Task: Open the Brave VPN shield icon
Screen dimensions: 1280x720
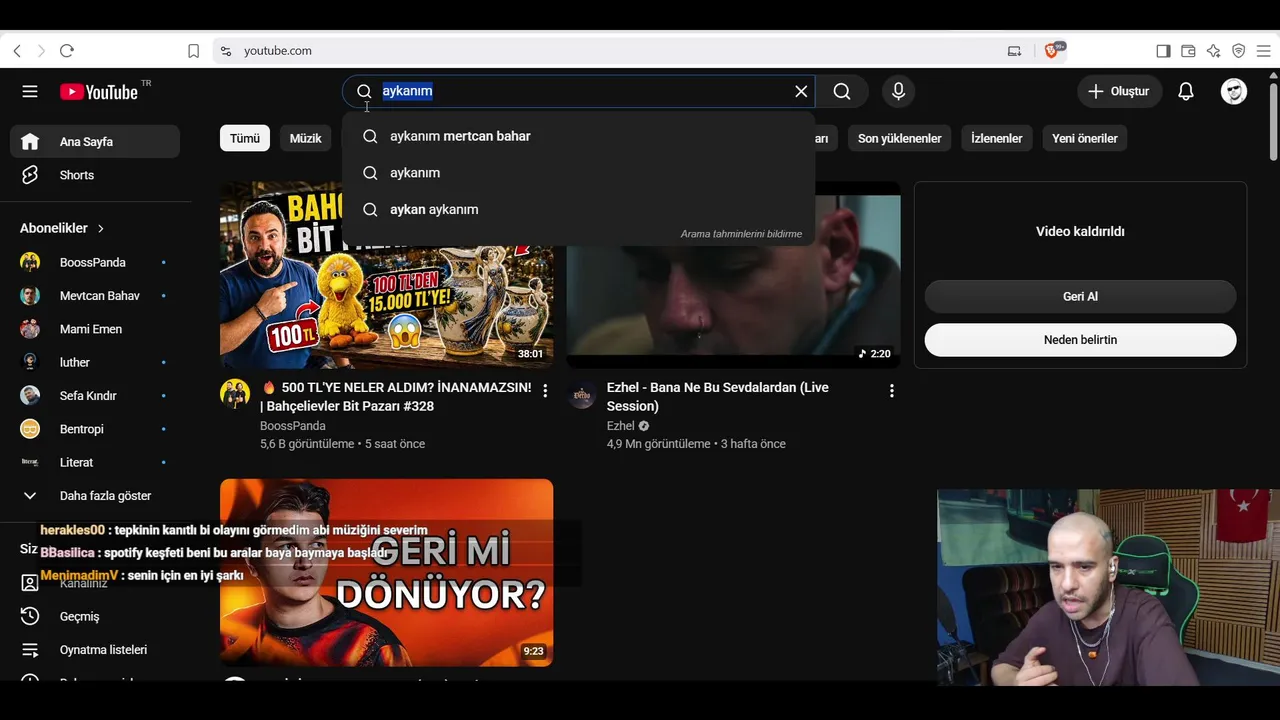Action: pyautogui.click(x=1238, y=51)
